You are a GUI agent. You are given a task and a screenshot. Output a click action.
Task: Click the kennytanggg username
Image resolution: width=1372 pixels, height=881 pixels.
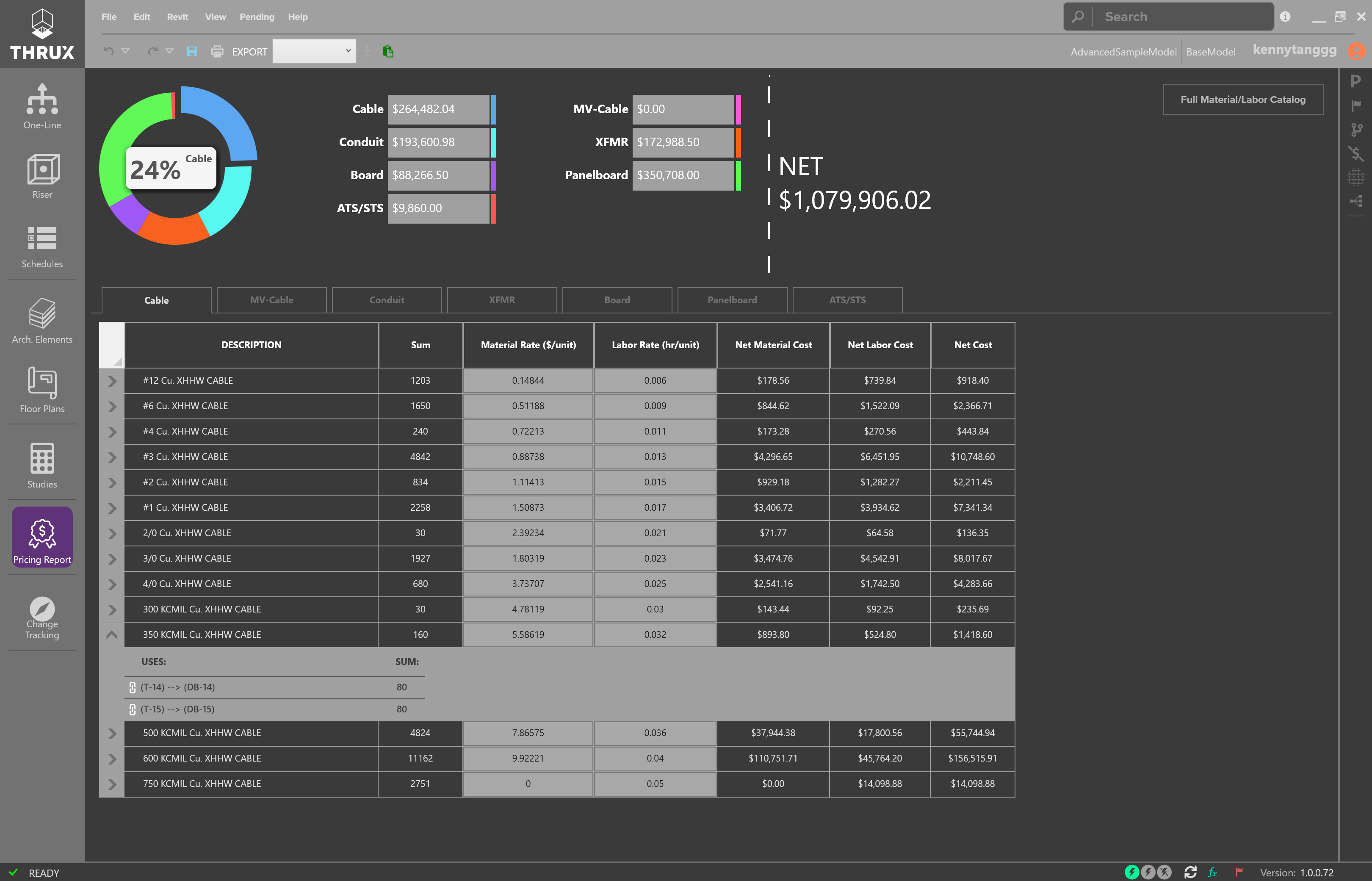1294,50
